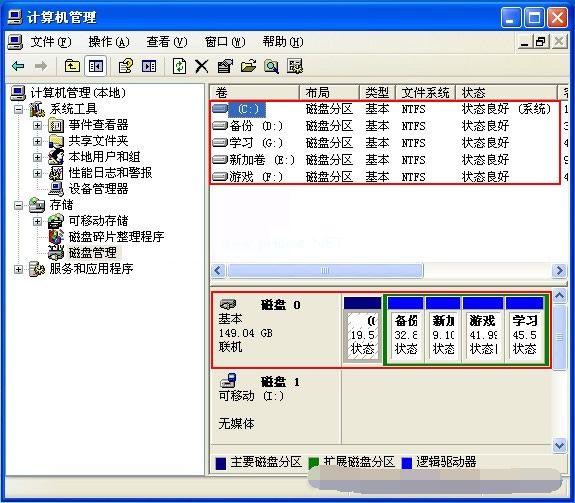Open the 操作(A) menu

point(109,42)
